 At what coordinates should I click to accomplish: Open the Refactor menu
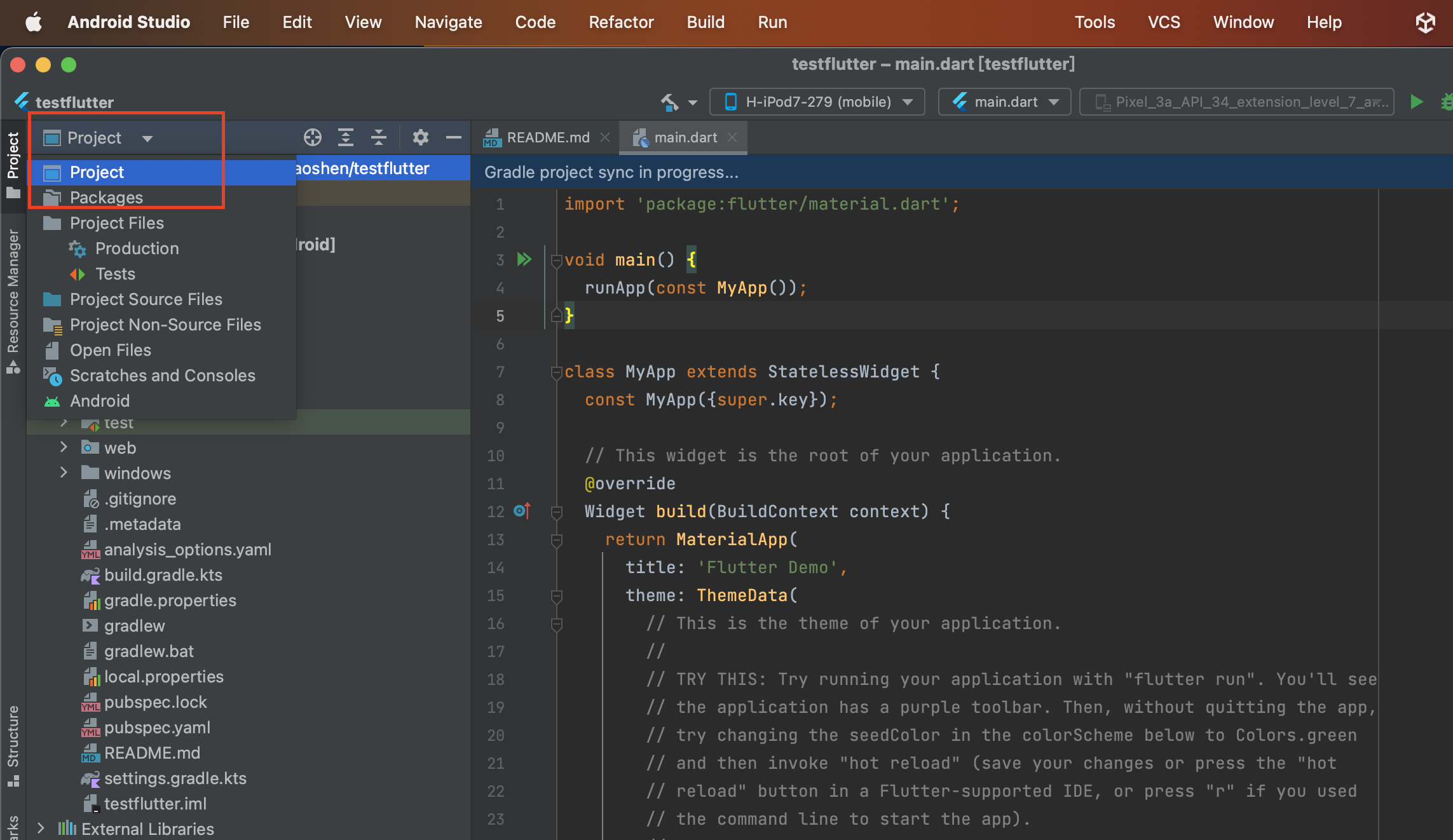[x=621, y=22]
